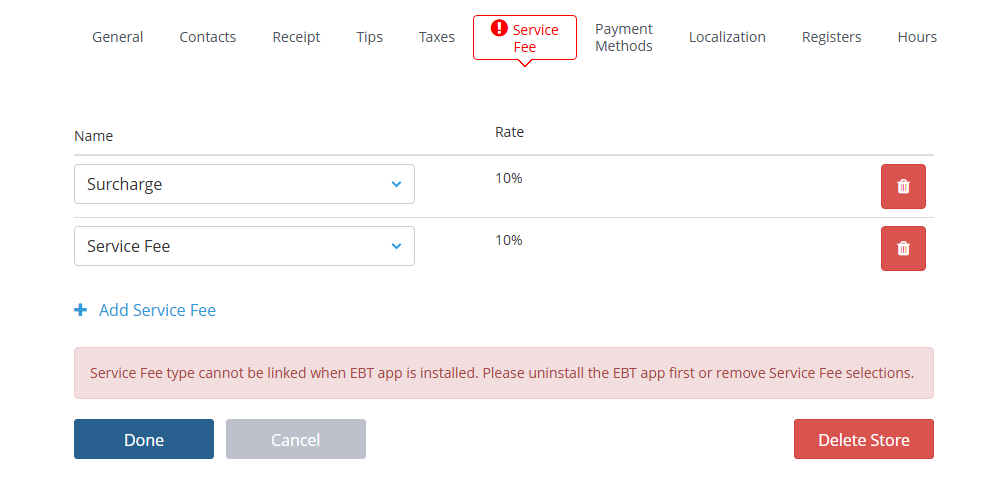Image resolution: width=1004 pixels, height=504 pixels.
Task: Click the red Delete Store button
Action: tap(864, 439)
